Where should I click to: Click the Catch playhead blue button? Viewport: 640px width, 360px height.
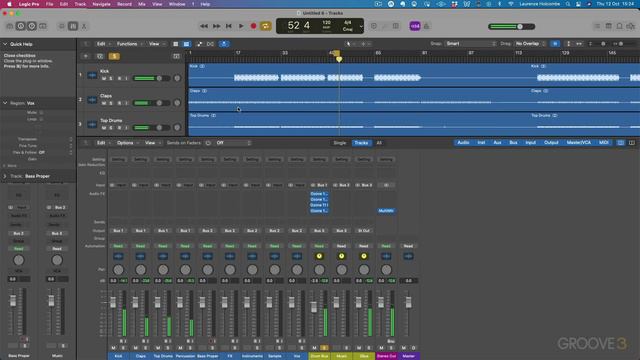click(224, 44)
